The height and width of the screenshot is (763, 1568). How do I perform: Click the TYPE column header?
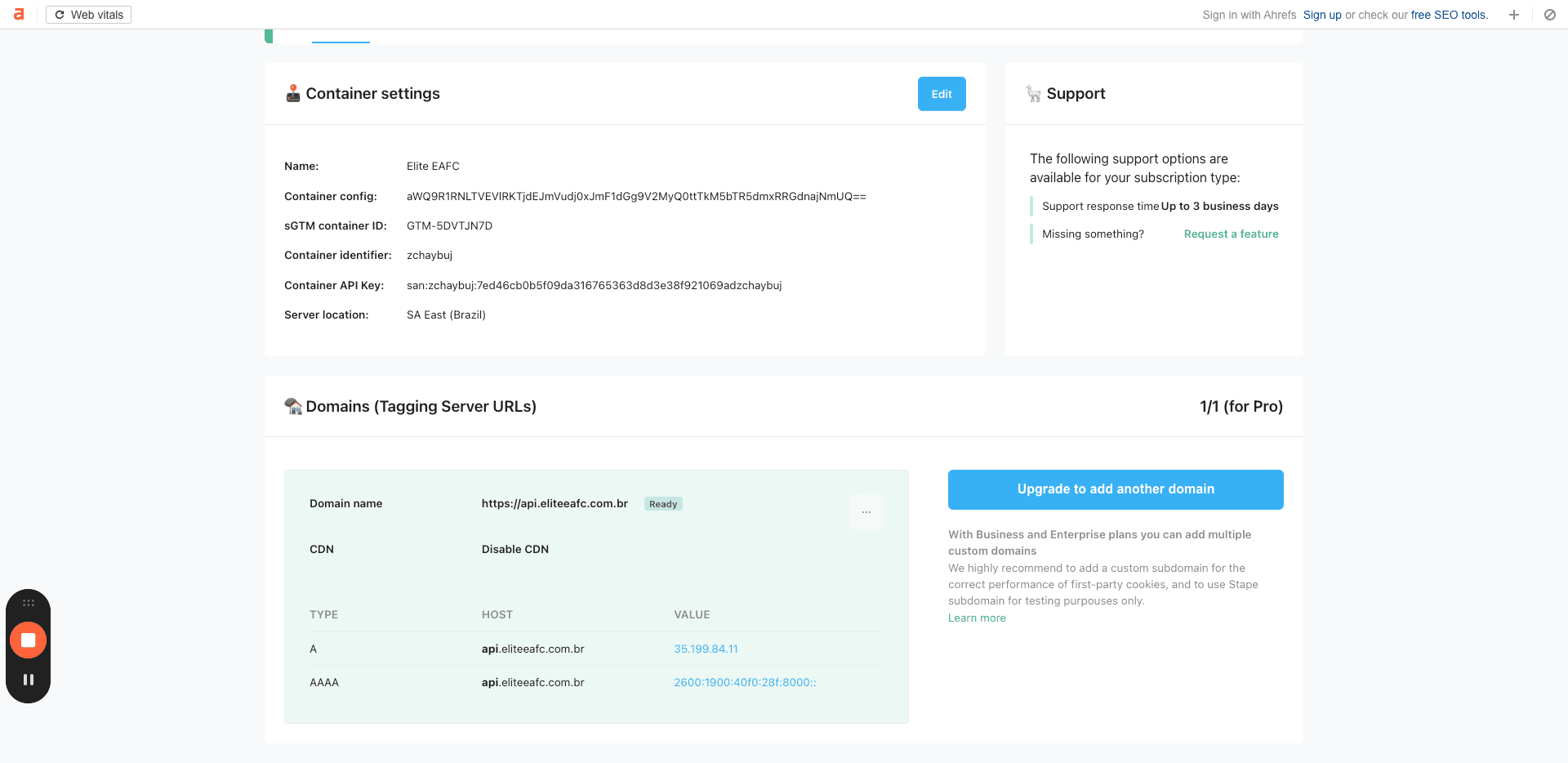[x=323, y=615]
